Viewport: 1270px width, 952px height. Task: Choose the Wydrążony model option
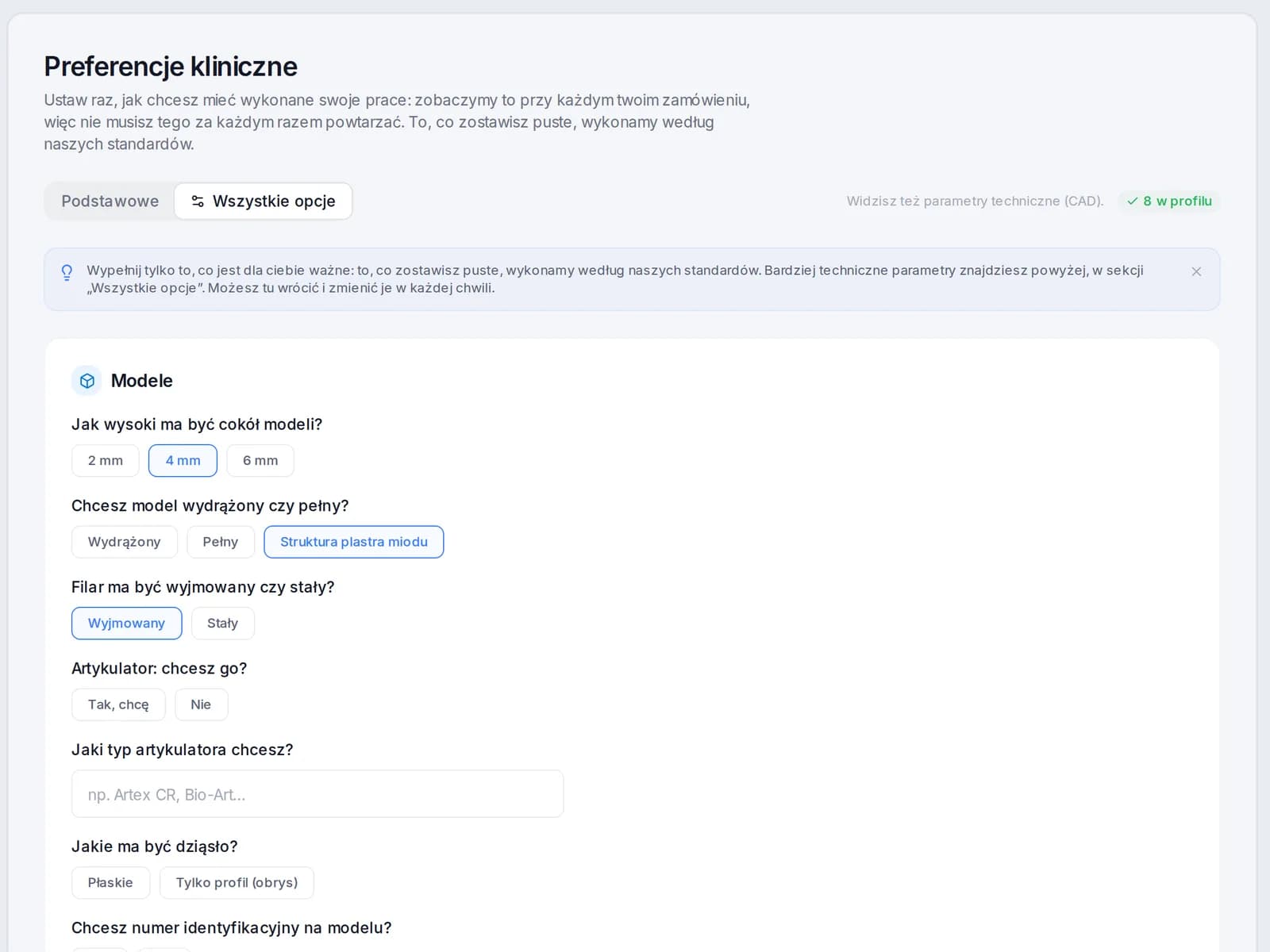click(x=125, y=542)
